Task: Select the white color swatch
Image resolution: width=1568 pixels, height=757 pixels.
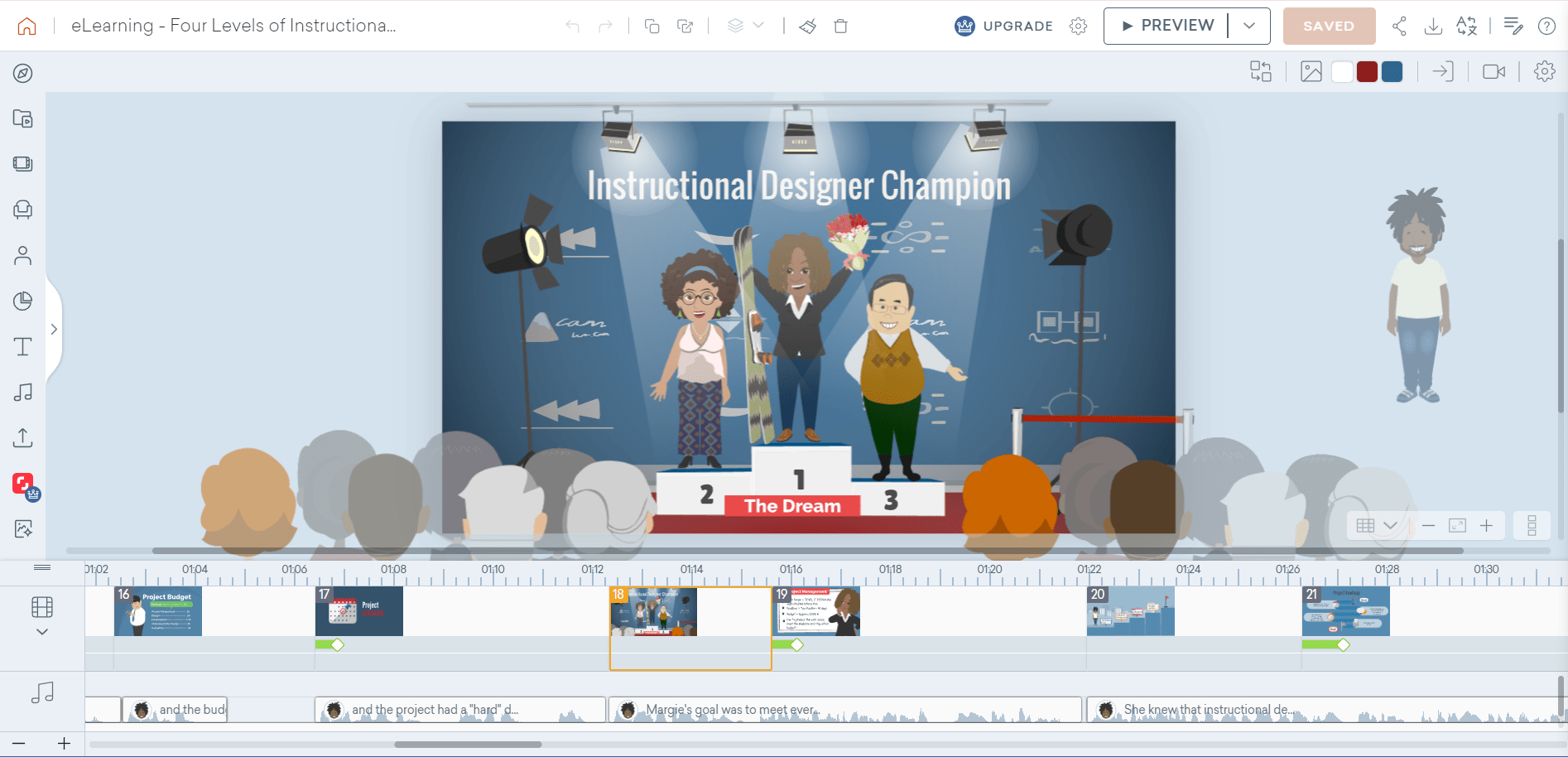Action: click(x=1342, y=71)
